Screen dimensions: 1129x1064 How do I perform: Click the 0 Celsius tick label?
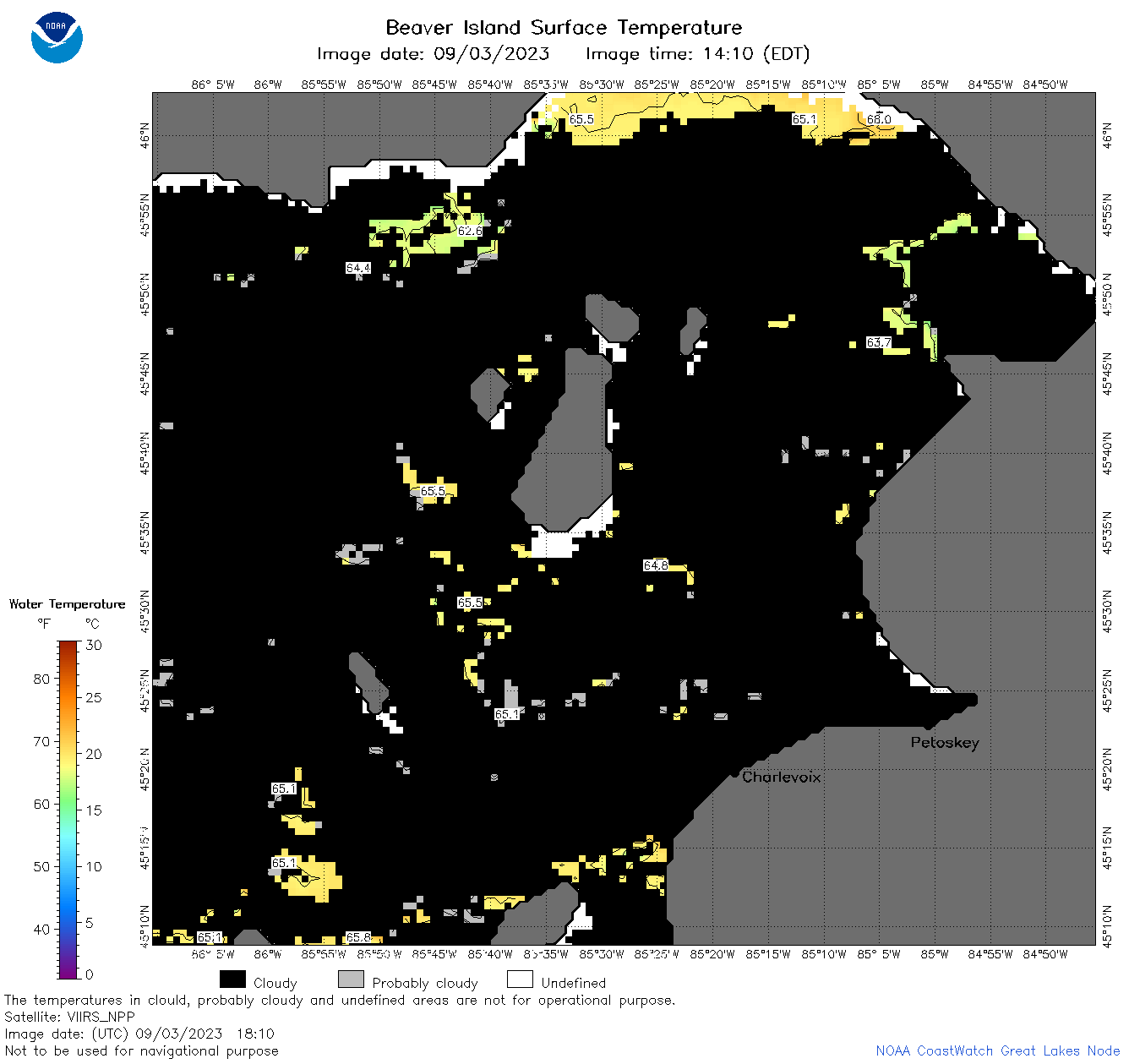click(90, 974)
